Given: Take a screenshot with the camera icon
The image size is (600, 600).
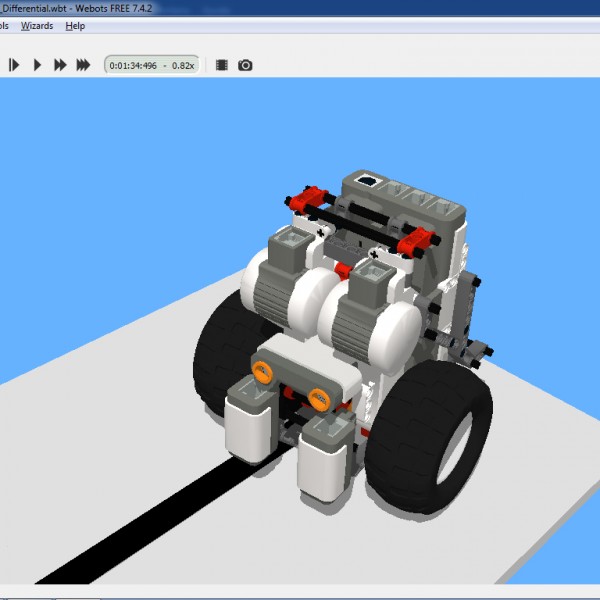Looking at the screenshot, I should [245, 65].
